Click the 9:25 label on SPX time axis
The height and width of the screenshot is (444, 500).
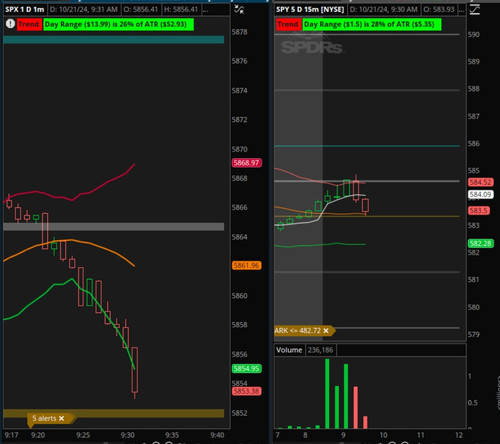[83, 435]
